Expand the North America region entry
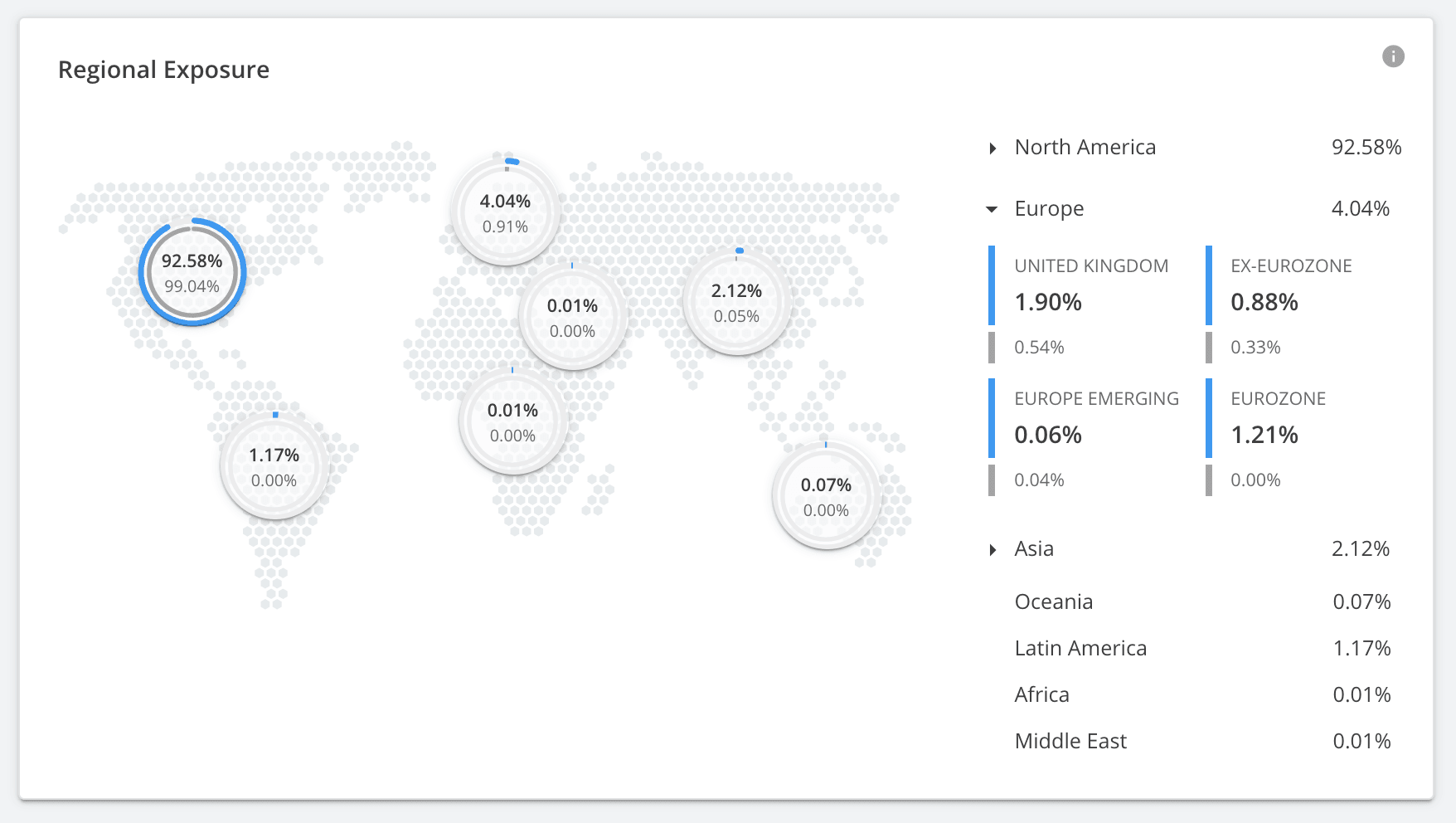Viewport: 1456px width, 823px height. click(x=992, y=147)
